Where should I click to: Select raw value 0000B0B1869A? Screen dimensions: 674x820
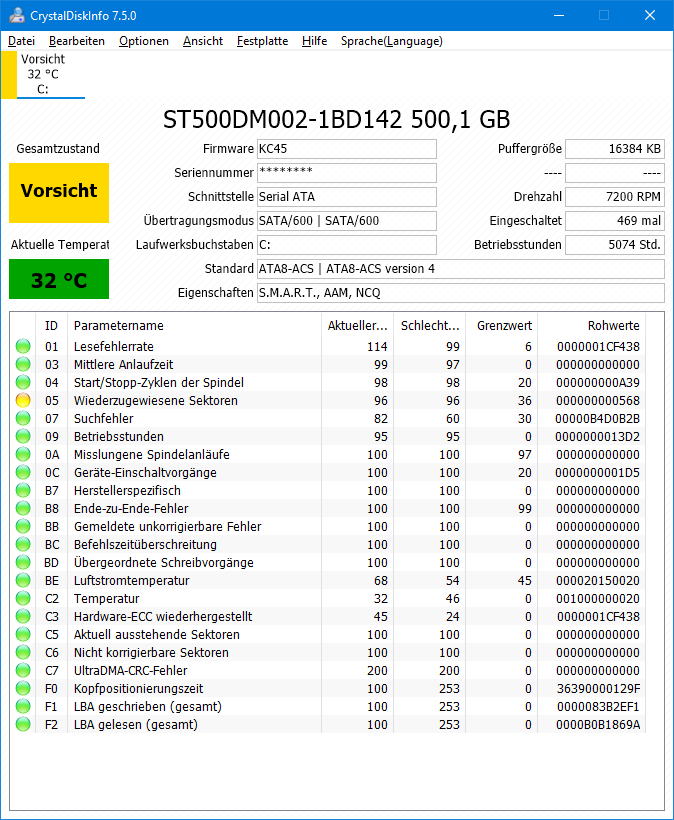pos(598,724)
